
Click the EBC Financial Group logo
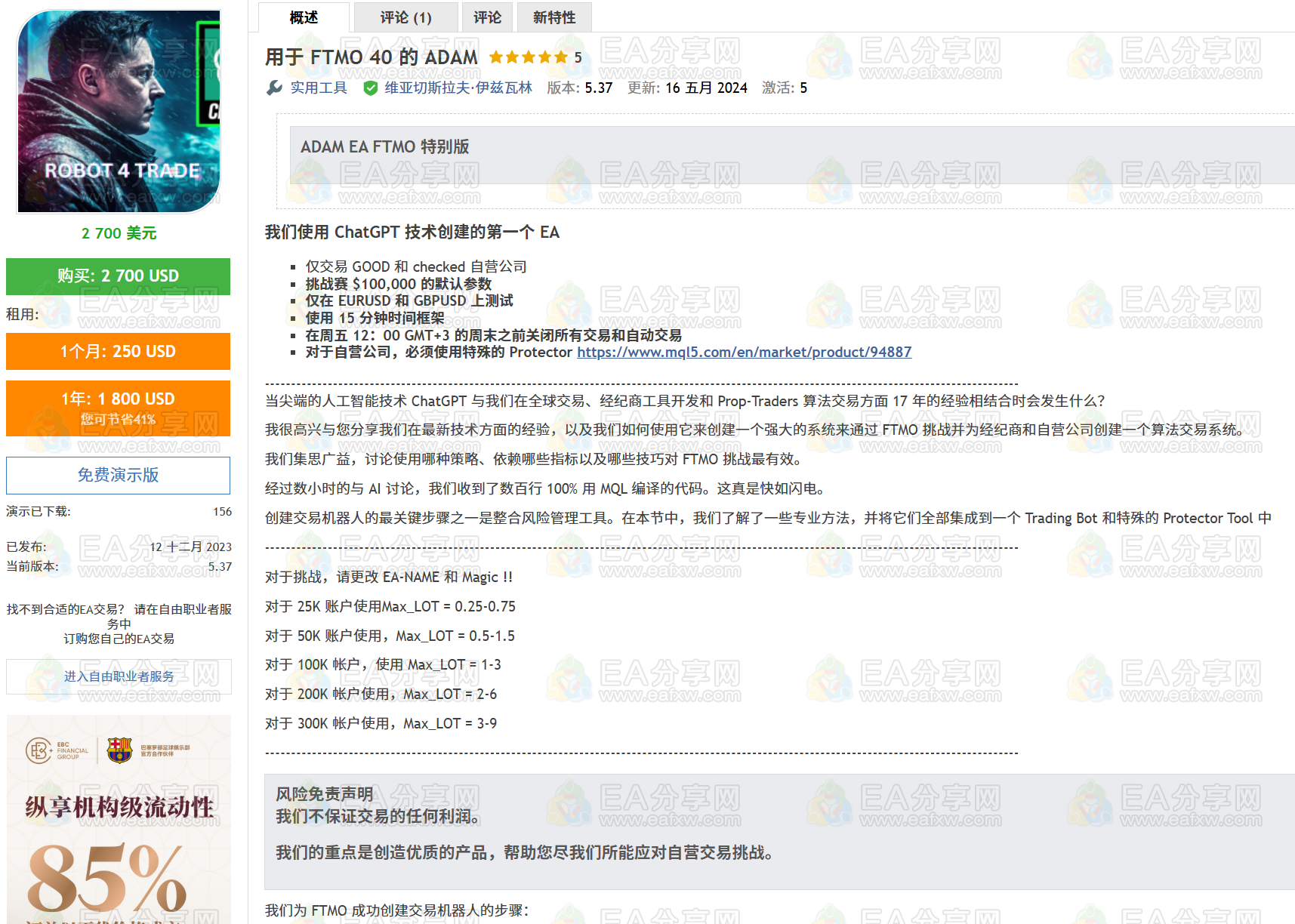(x=57, y=750)
